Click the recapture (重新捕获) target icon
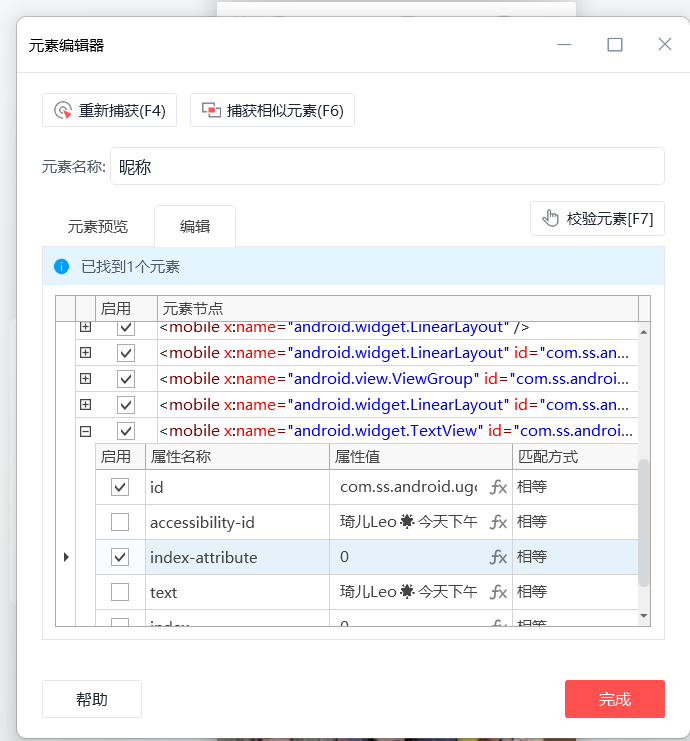 [64, 110]
